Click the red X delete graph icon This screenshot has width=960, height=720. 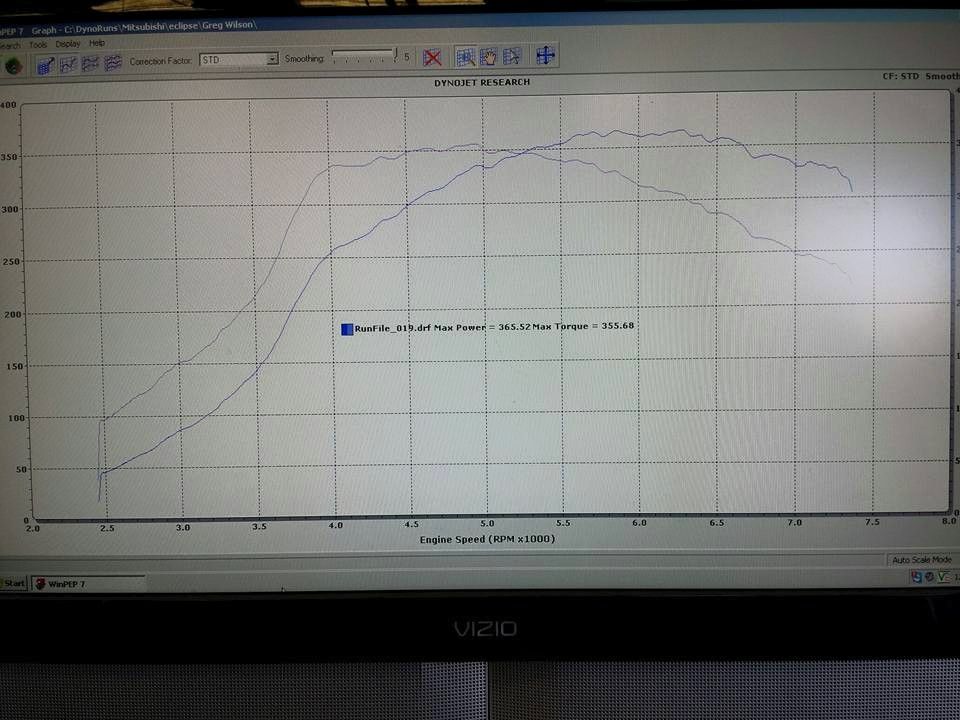(432, 58)
